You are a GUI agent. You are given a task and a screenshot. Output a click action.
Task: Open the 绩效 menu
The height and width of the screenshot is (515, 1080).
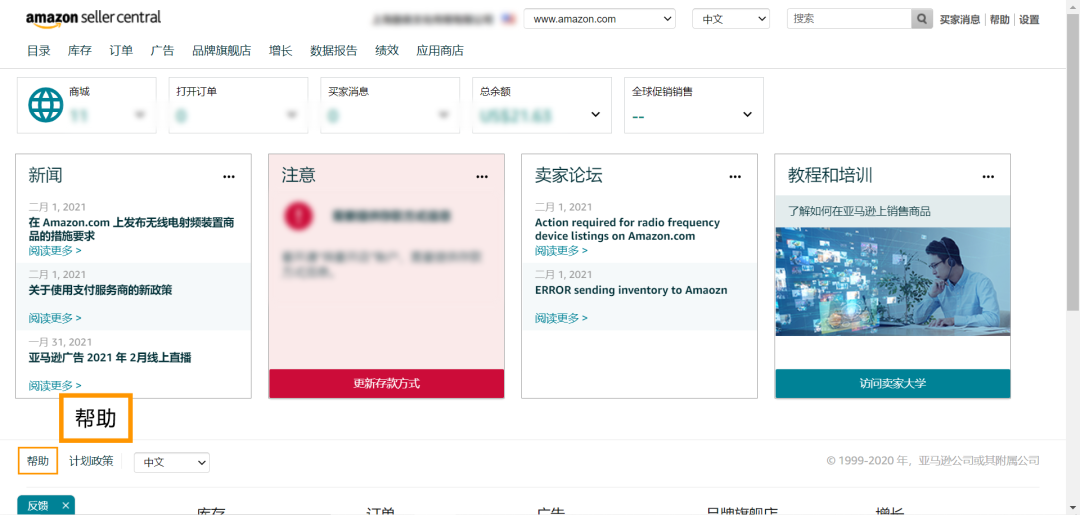(x=387, y=50)
